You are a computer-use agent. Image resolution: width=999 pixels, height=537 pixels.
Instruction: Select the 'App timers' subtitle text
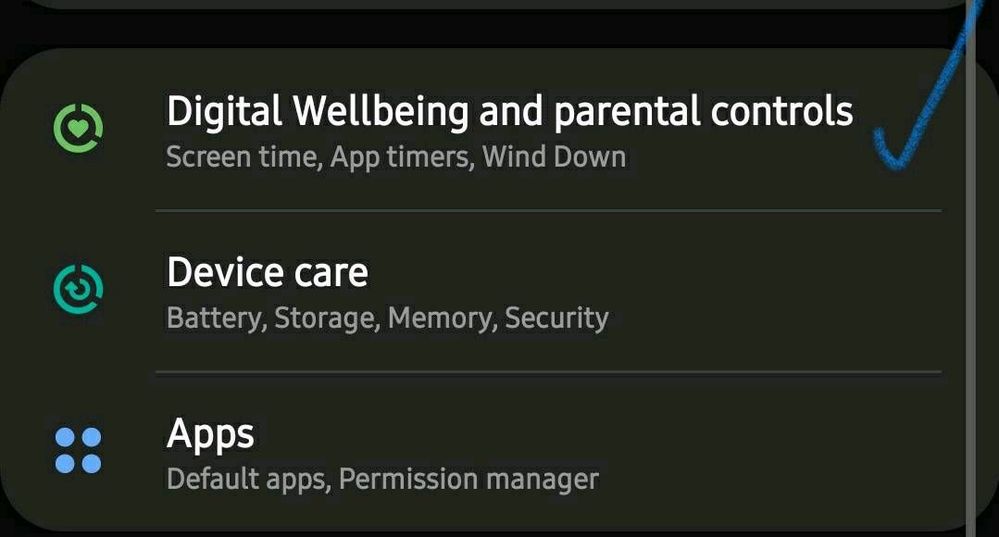pos(403,157)
